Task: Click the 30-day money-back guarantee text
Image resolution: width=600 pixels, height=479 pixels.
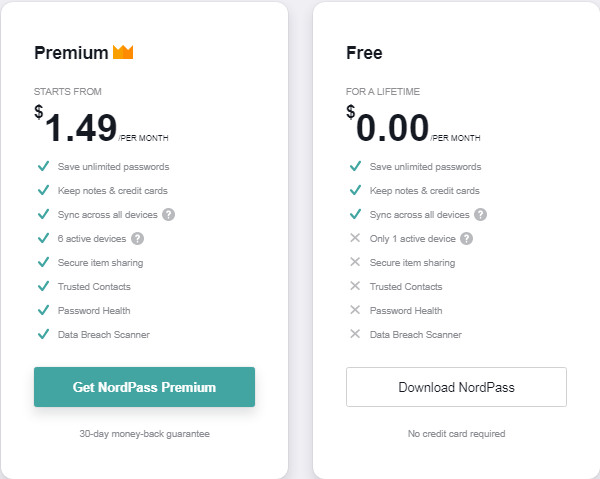Action: pos(144,434)
